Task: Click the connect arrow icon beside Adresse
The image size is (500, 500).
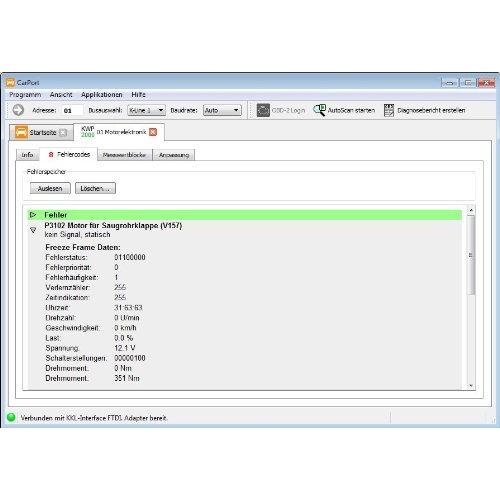Action: 18,110
